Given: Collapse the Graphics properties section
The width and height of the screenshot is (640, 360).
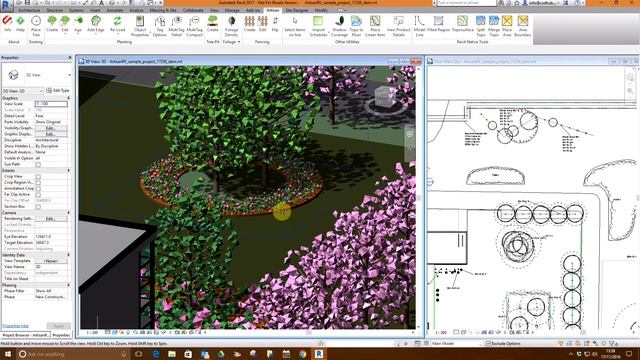Looking at the screenshot, I should click(68, 98).
